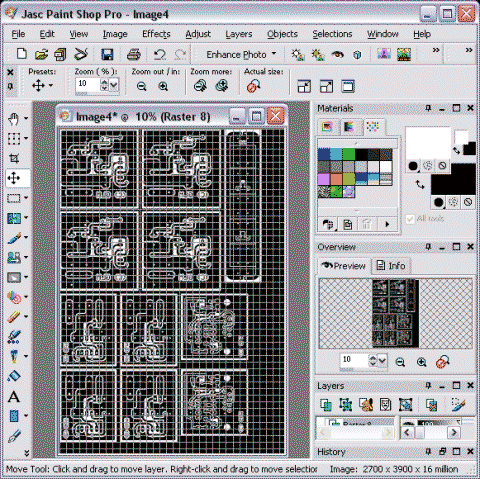The width and height of the screenshot is (480, 479).
Task: Toggle background transparent button in Materials
Action: pos(468,202)
